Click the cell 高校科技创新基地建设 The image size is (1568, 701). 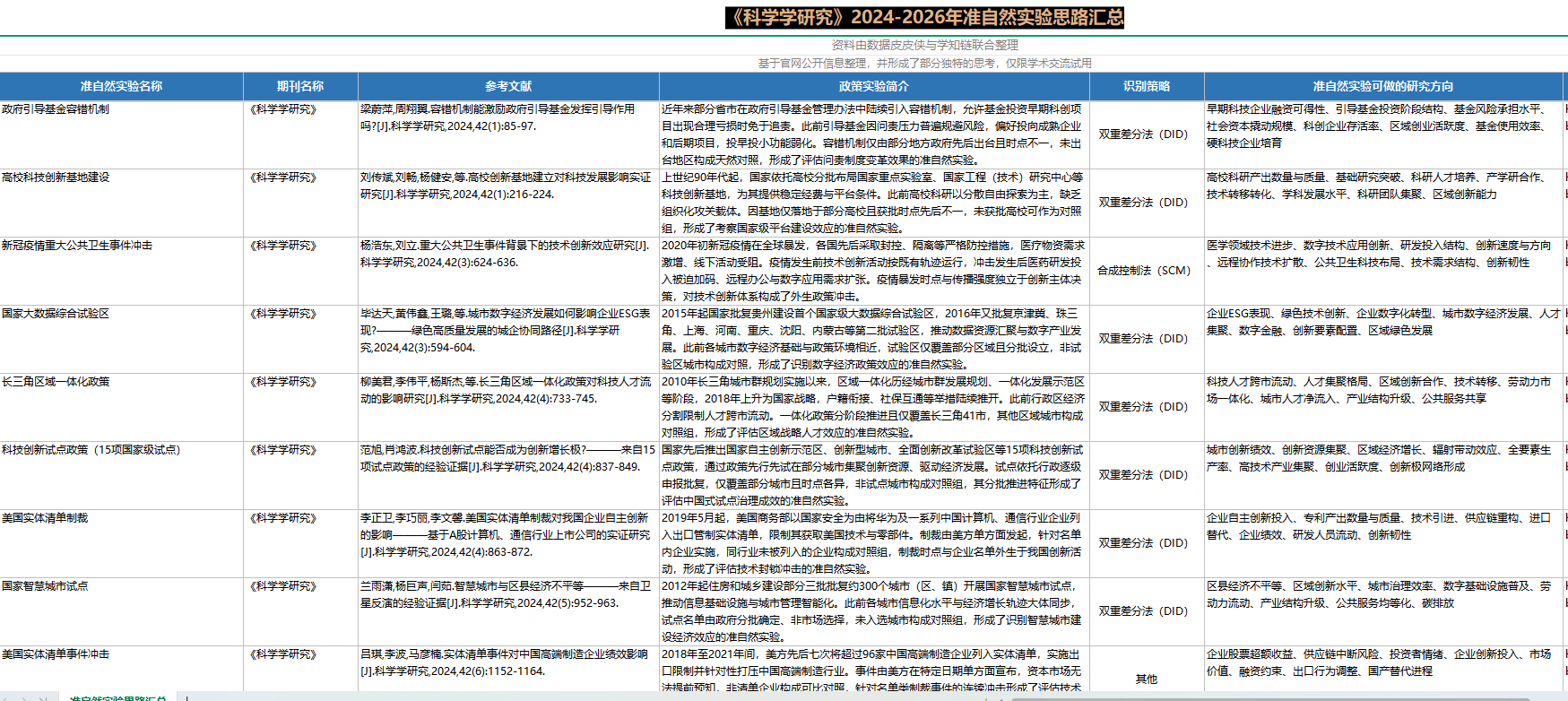pos(121,203)
